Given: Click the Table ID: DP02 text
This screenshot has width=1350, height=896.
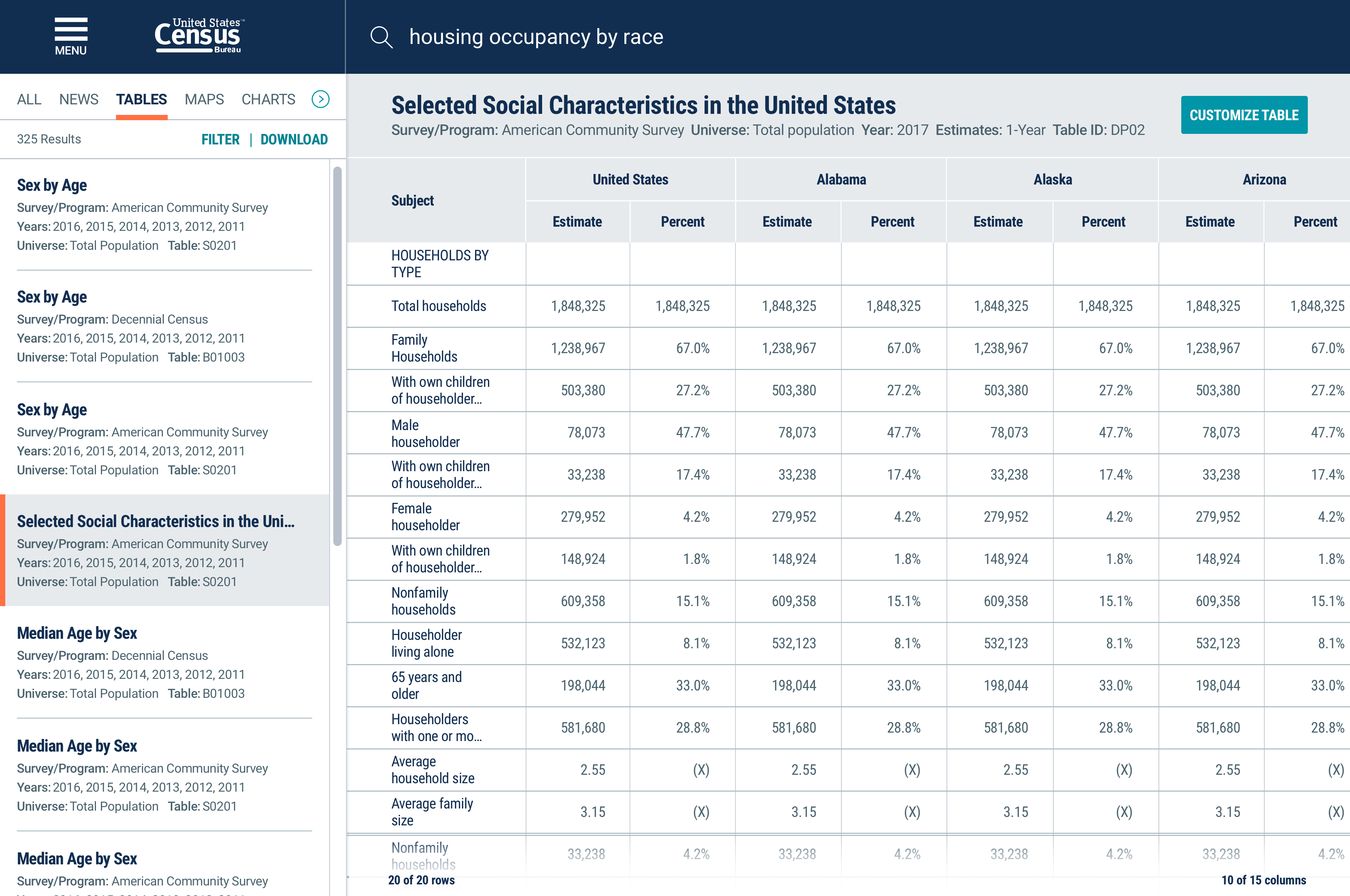Looking at the screenshot, I should click(x=1098, y=130).
